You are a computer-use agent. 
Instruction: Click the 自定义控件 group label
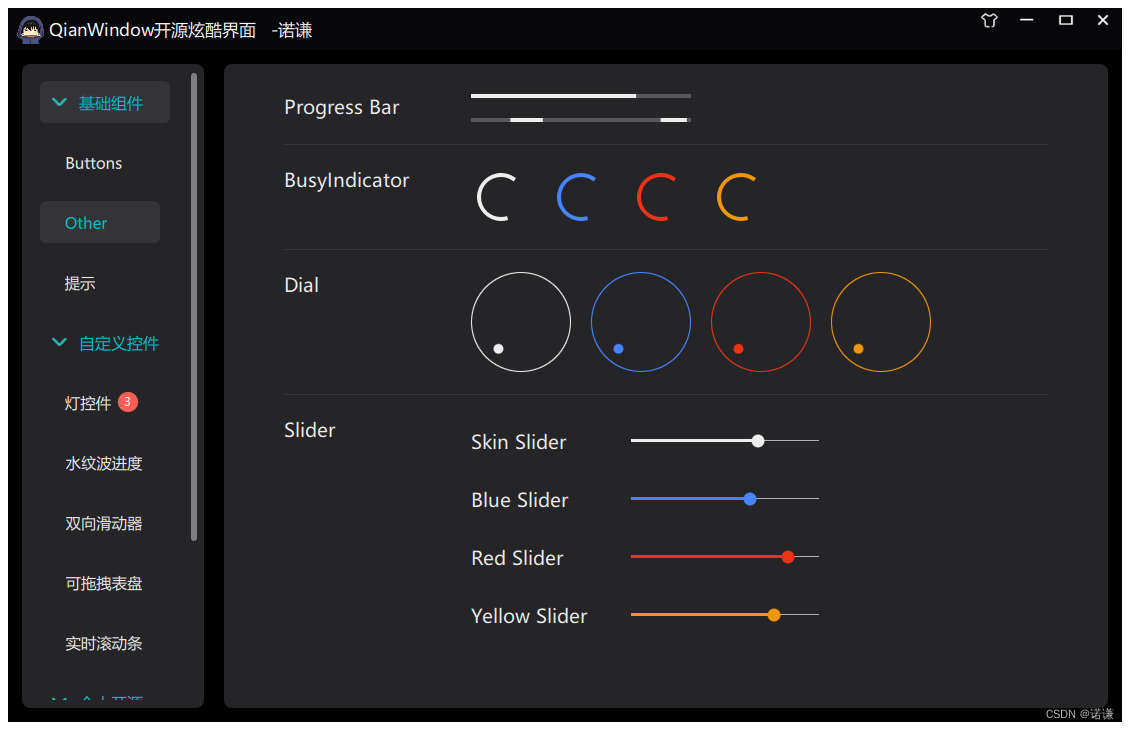119,343
